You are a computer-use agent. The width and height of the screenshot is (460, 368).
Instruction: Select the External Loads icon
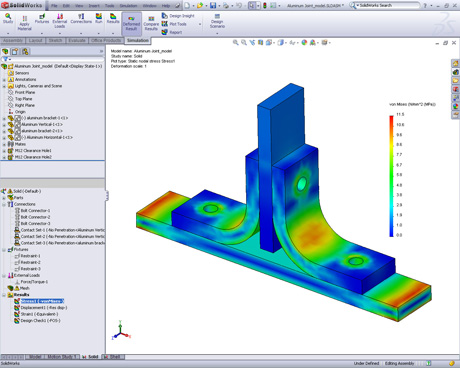60,21
